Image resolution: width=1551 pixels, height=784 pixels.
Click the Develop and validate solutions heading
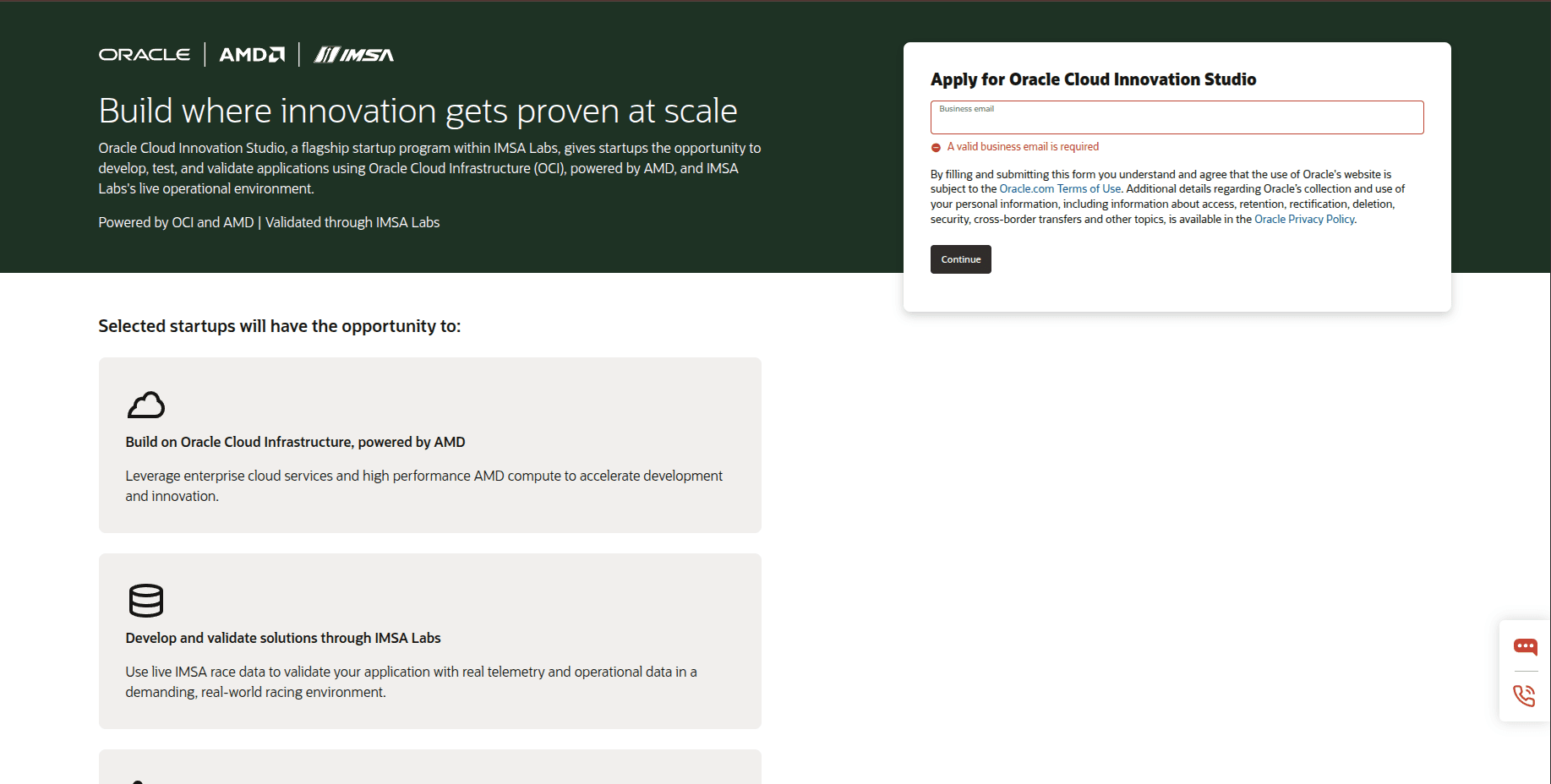pyautogui.click(x=283, y=638)
